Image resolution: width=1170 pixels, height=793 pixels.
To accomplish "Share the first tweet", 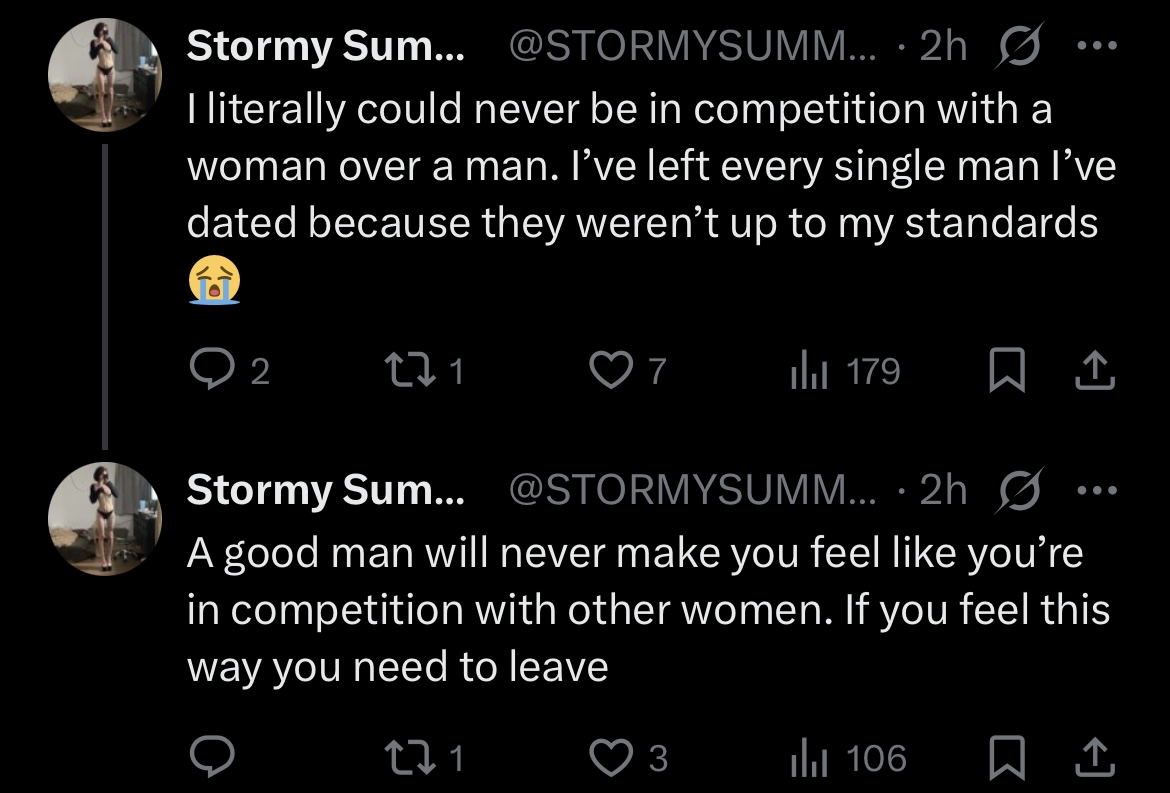I will click(x=1095, y=371).
